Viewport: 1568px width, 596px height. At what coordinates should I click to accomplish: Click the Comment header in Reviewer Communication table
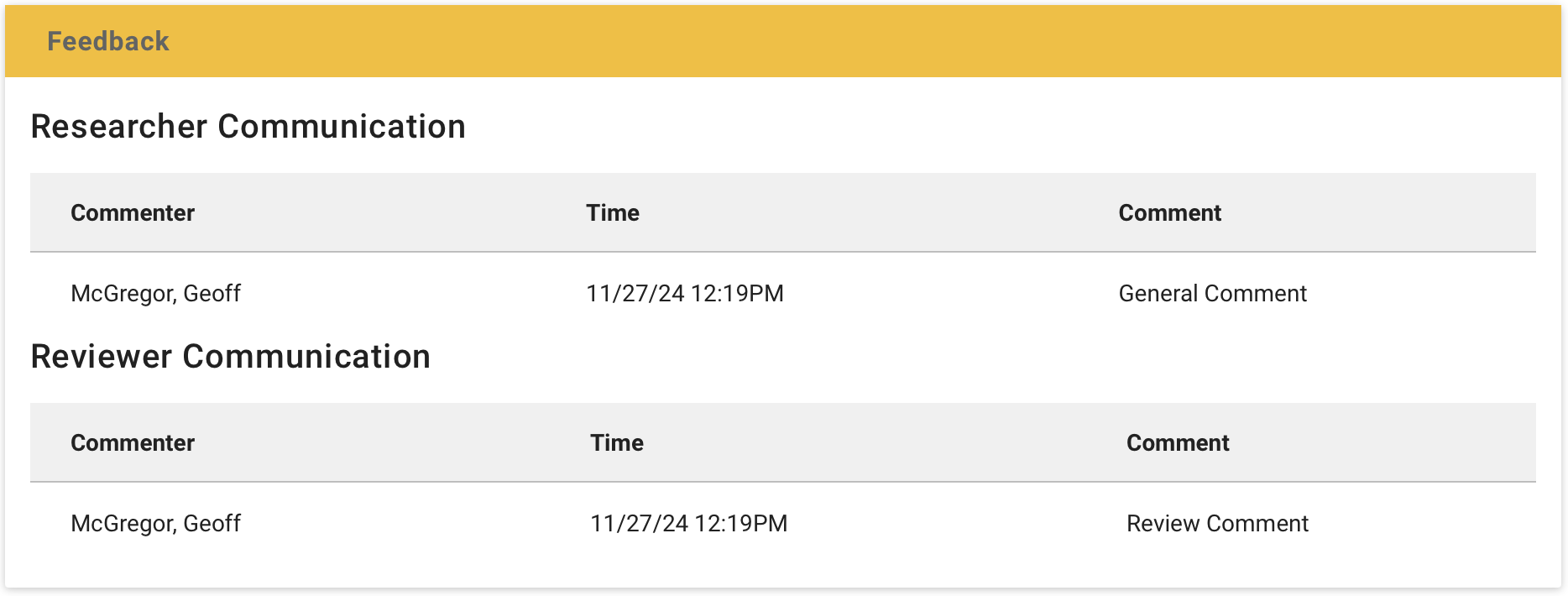[x=1179, y=442]
